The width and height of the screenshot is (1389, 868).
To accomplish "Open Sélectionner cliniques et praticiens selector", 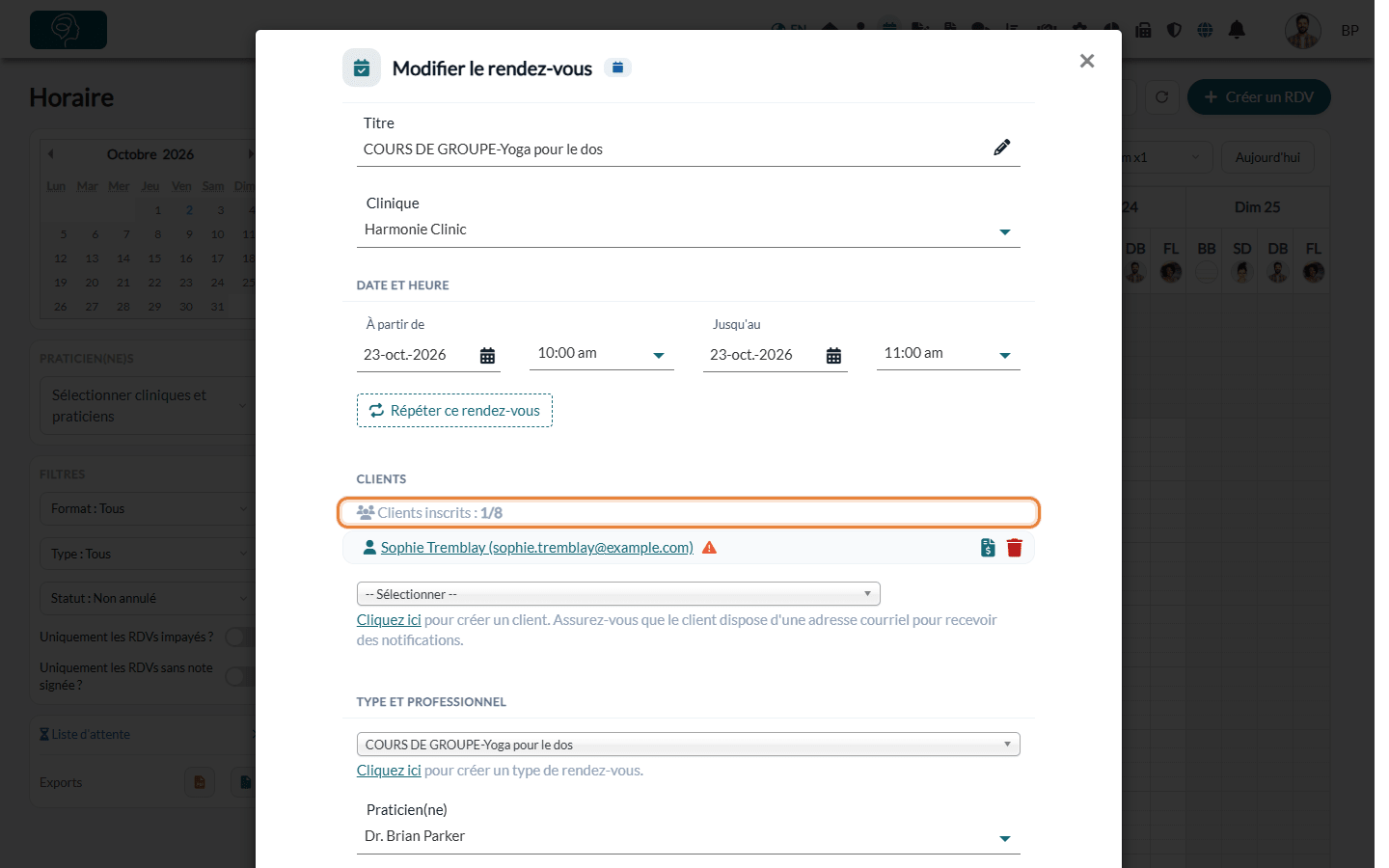I will point(149,406).
